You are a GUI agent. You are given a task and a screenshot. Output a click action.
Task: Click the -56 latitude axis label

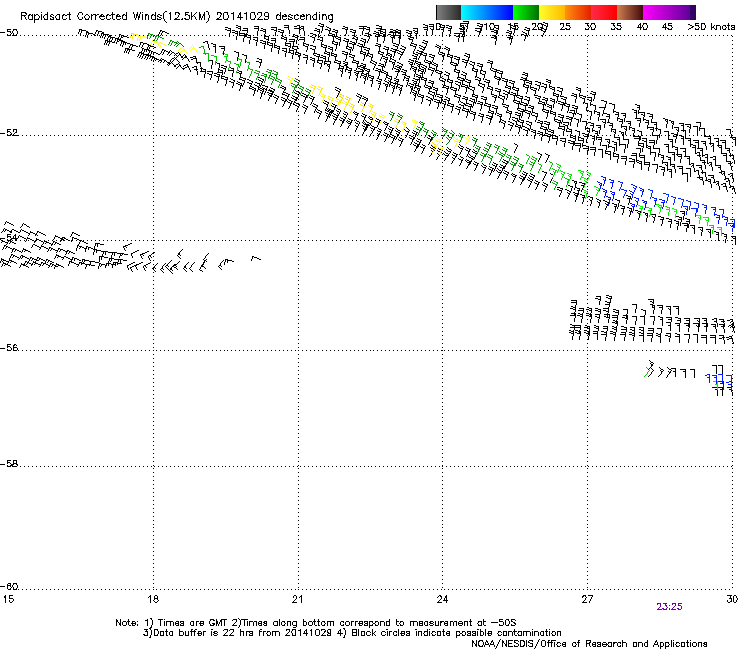pyautogui.click(x=9, y=348)
